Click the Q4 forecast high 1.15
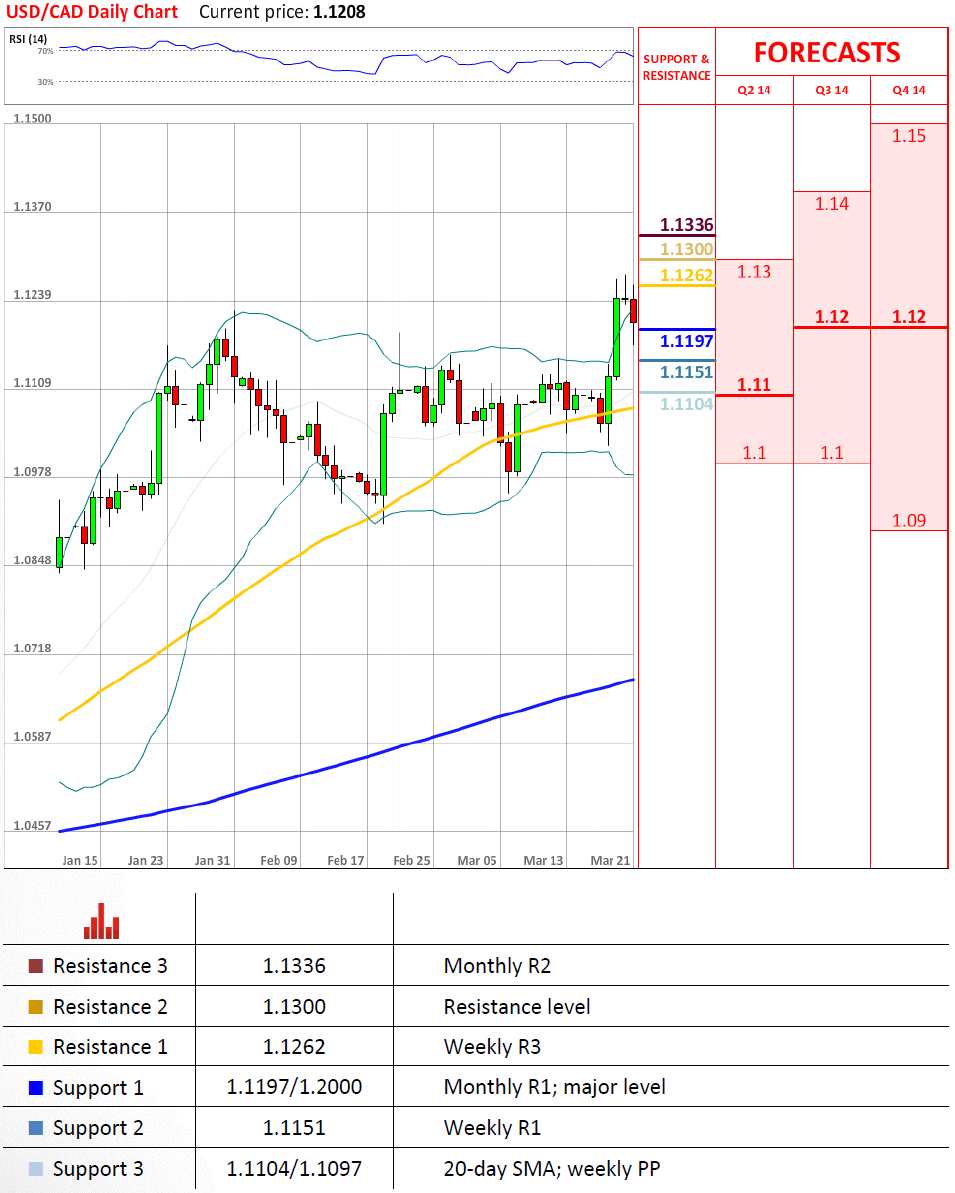 click(x=909, y=136)
